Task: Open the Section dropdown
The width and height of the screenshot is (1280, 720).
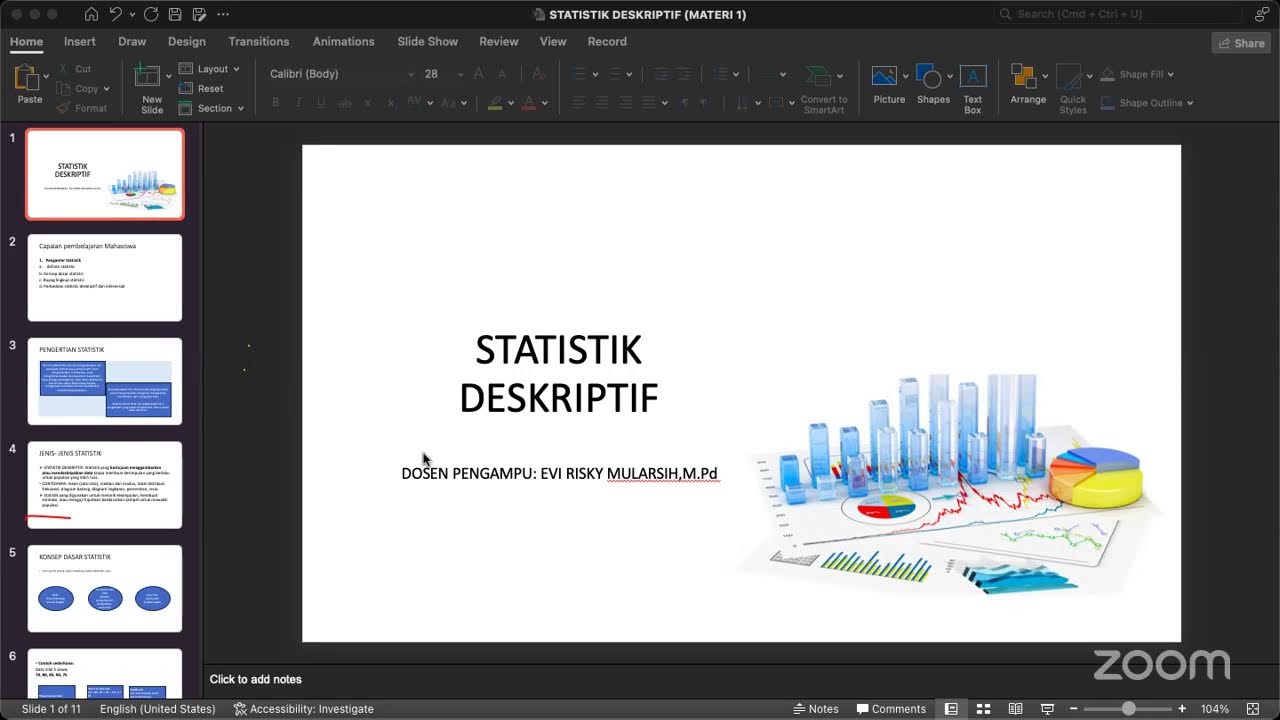Action: point(212,108)
